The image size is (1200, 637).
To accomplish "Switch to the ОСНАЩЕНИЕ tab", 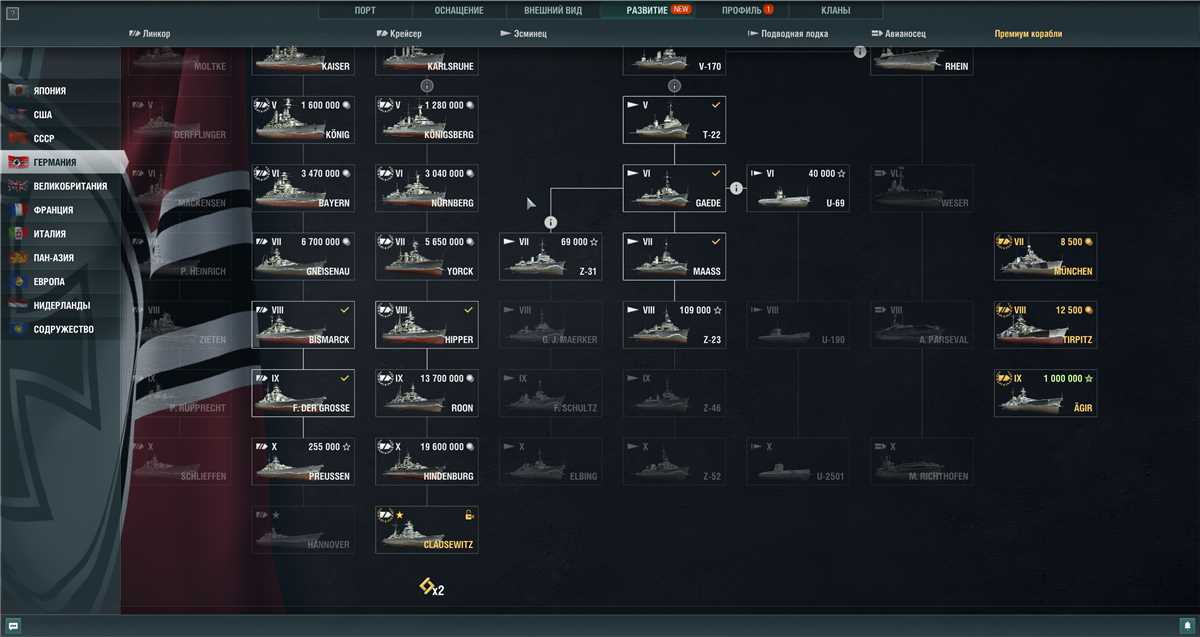I will click(459, 10).
